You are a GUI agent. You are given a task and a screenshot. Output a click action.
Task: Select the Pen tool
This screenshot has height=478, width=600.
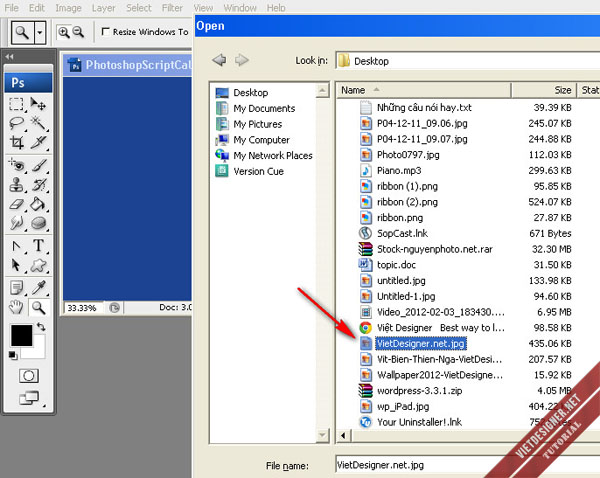tap(16, 246)
